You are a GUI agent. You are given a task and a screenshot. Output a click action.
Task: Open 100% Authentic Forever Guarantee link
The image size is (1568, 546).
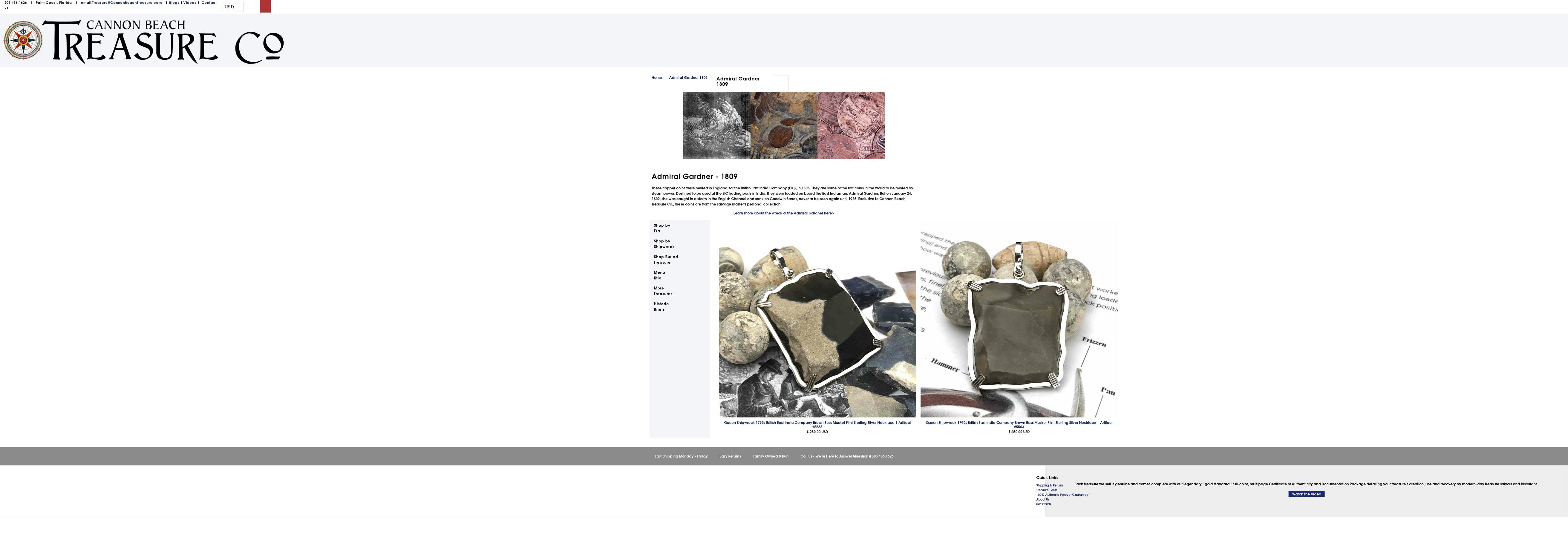[1062, 495]
